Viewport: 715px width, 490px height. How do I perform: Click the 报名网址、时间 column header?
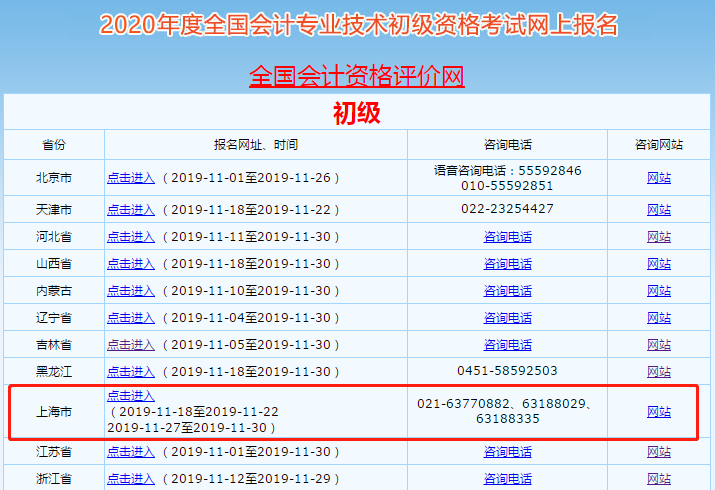click(x=255, y=145)
